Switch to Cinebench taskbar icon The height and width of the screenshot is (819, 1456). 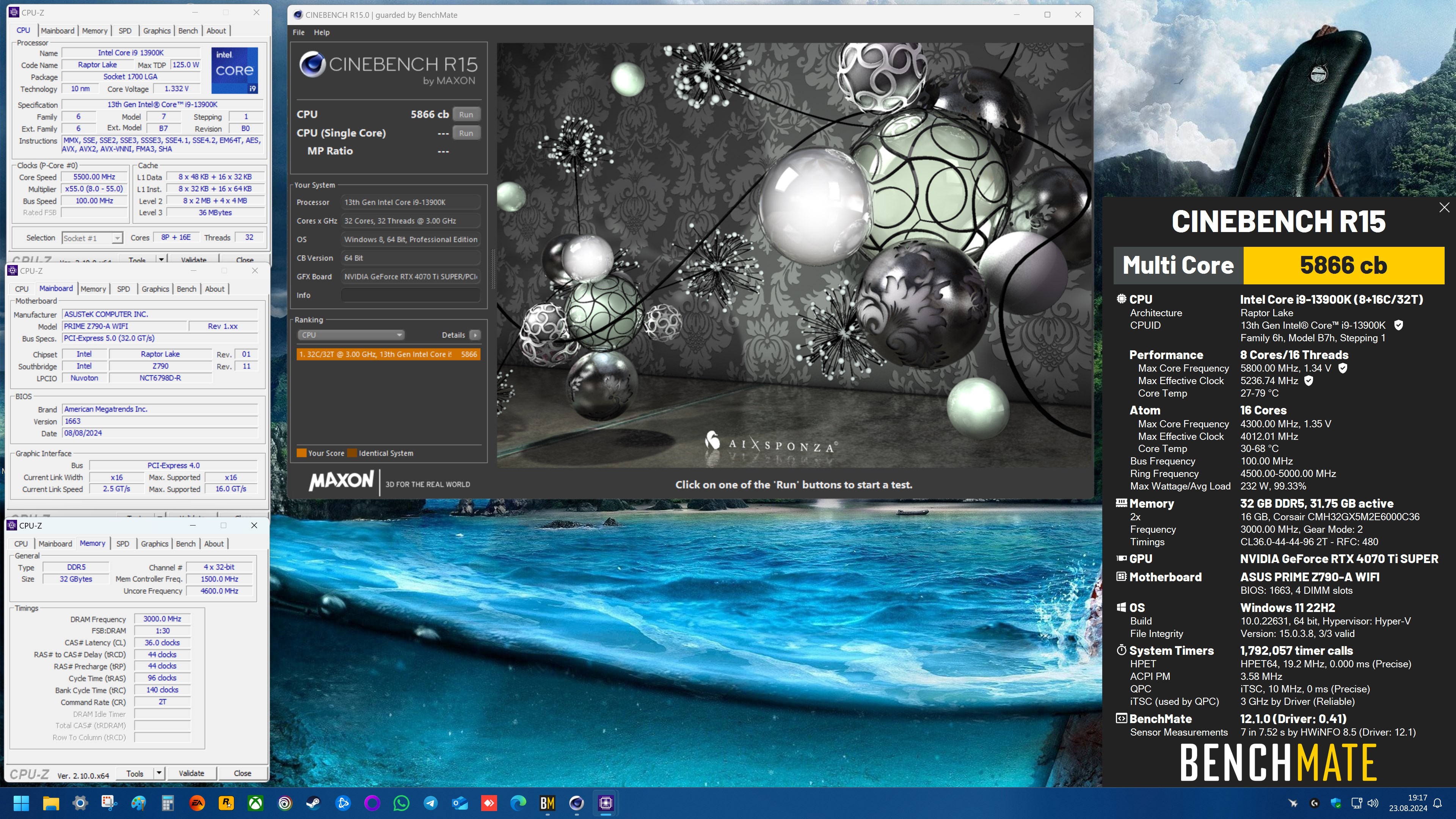pos(576,803)
